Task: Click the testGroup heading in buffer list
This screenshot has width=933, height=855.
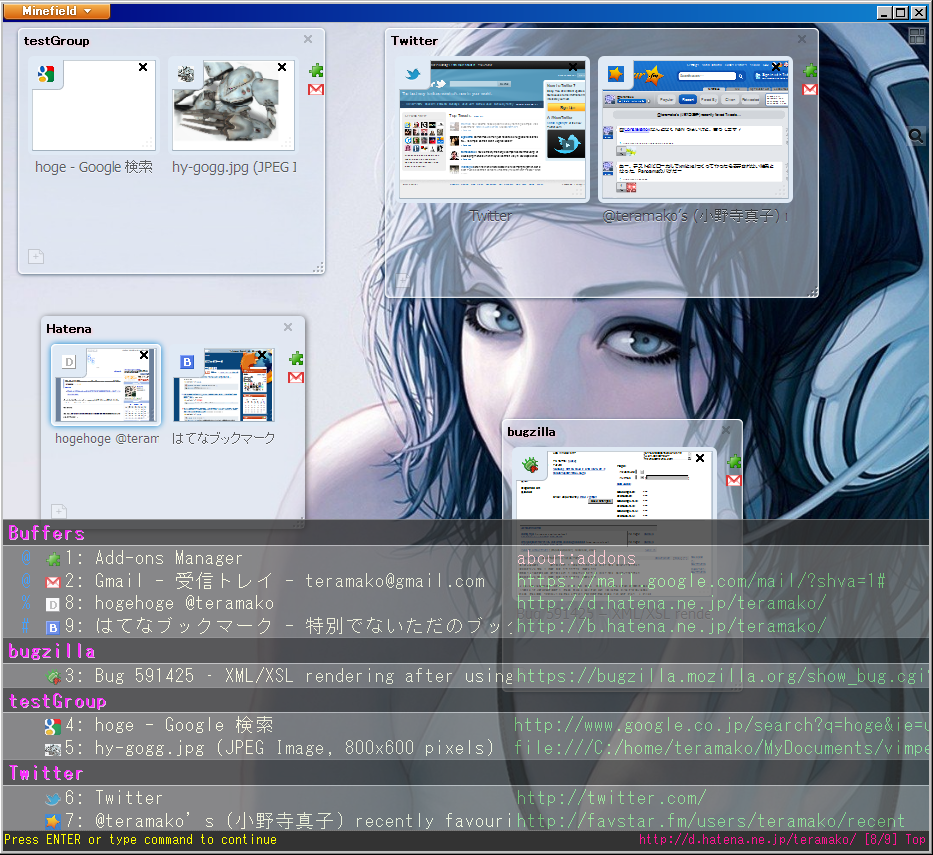Action: coord(57,701)
